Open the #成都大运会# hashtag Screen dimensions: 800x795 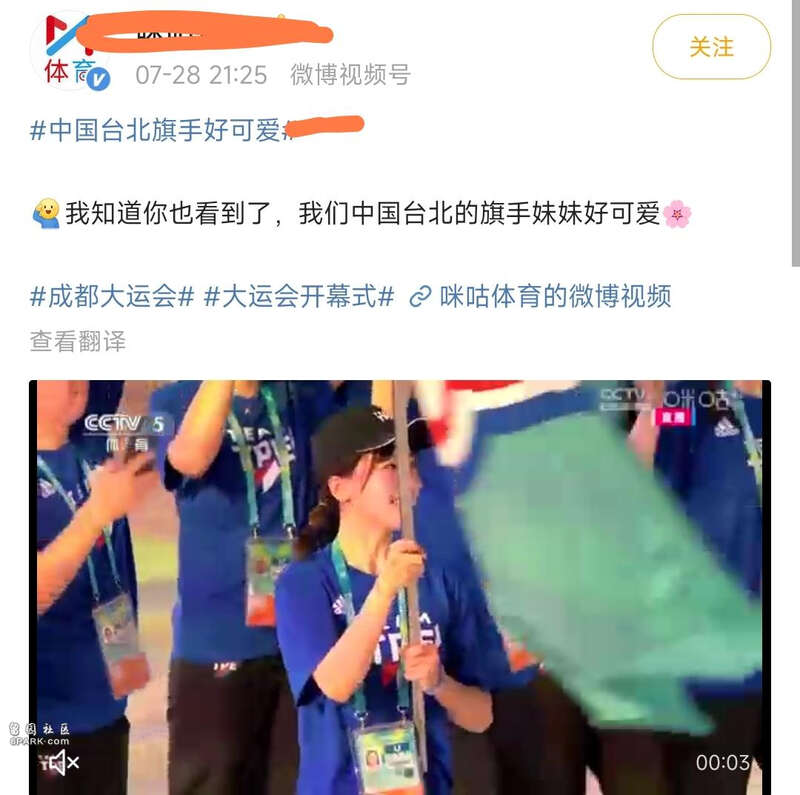pyautogui.click(x=112, y=296)
